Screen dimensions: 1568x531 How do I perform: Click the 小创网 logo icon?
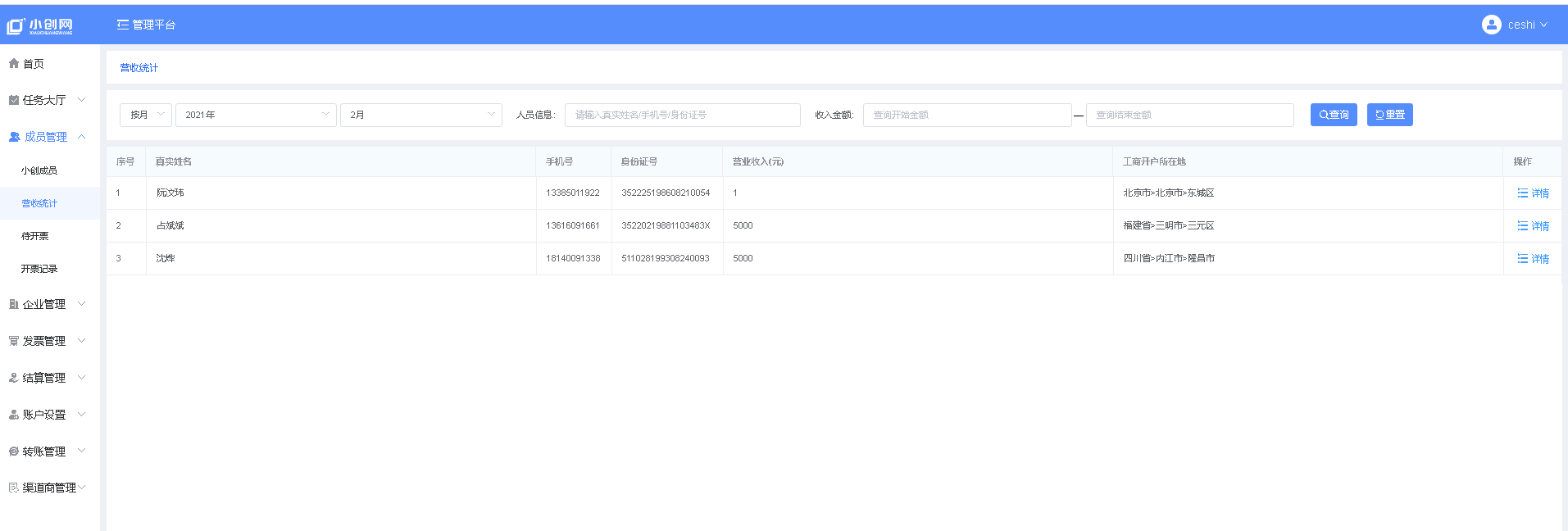pos(16,26)
